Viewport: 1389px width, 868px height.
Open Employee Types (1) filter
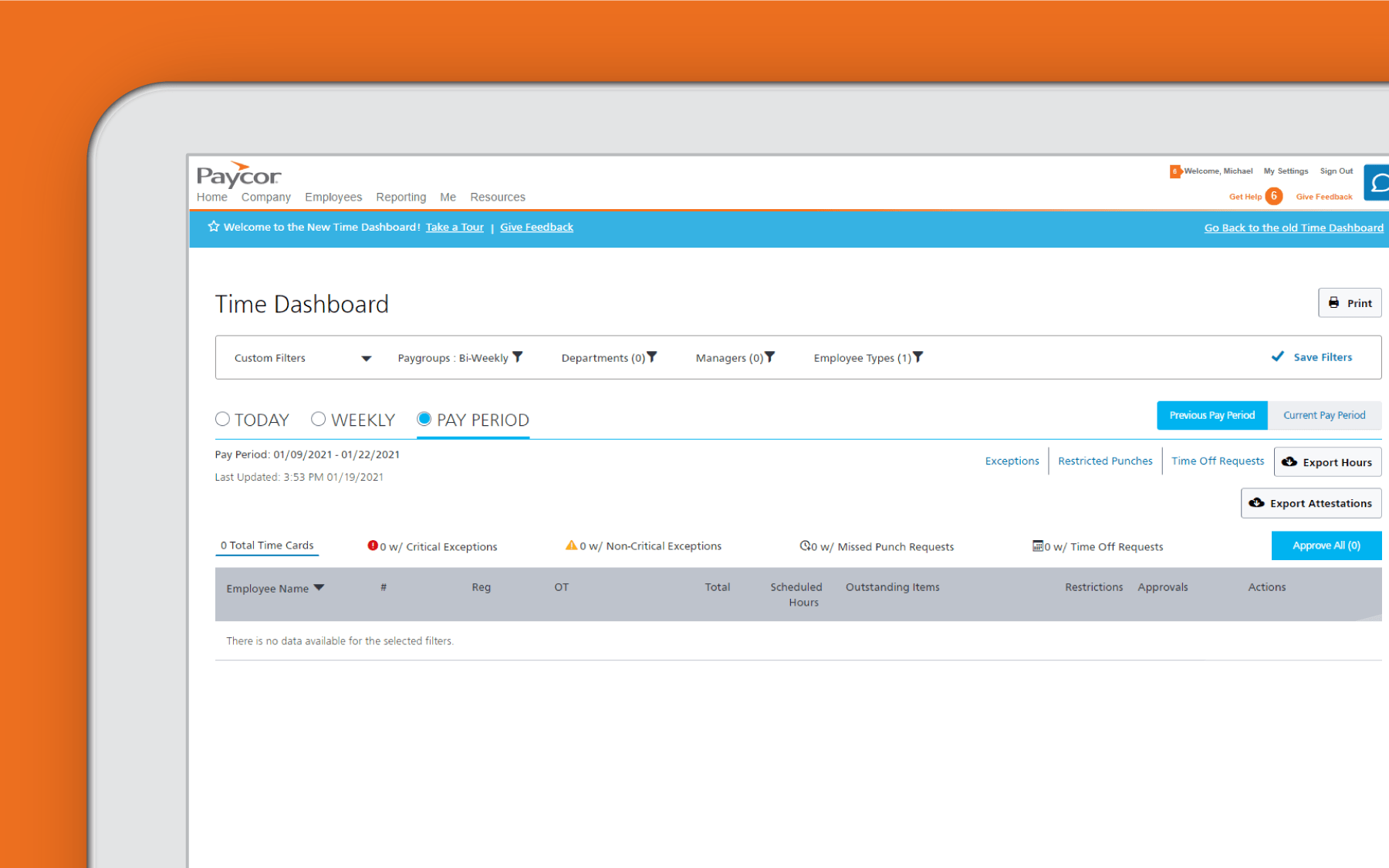[868, 358]
